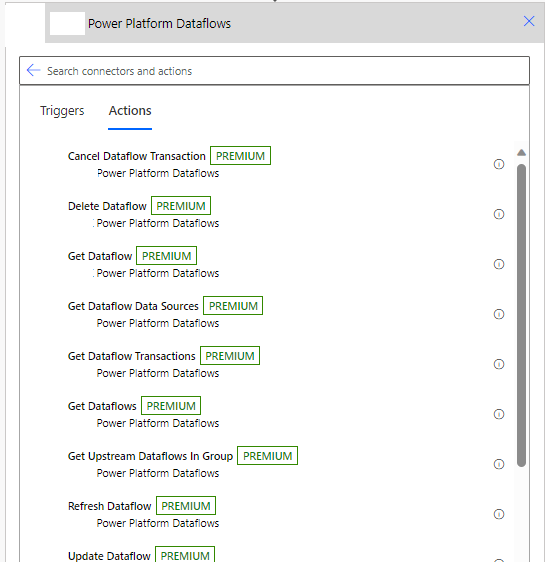The height and width of the screenshot is (562, 545).
Task: View info for Get Upstream Dataflows In Group
Action: (499, 464)
